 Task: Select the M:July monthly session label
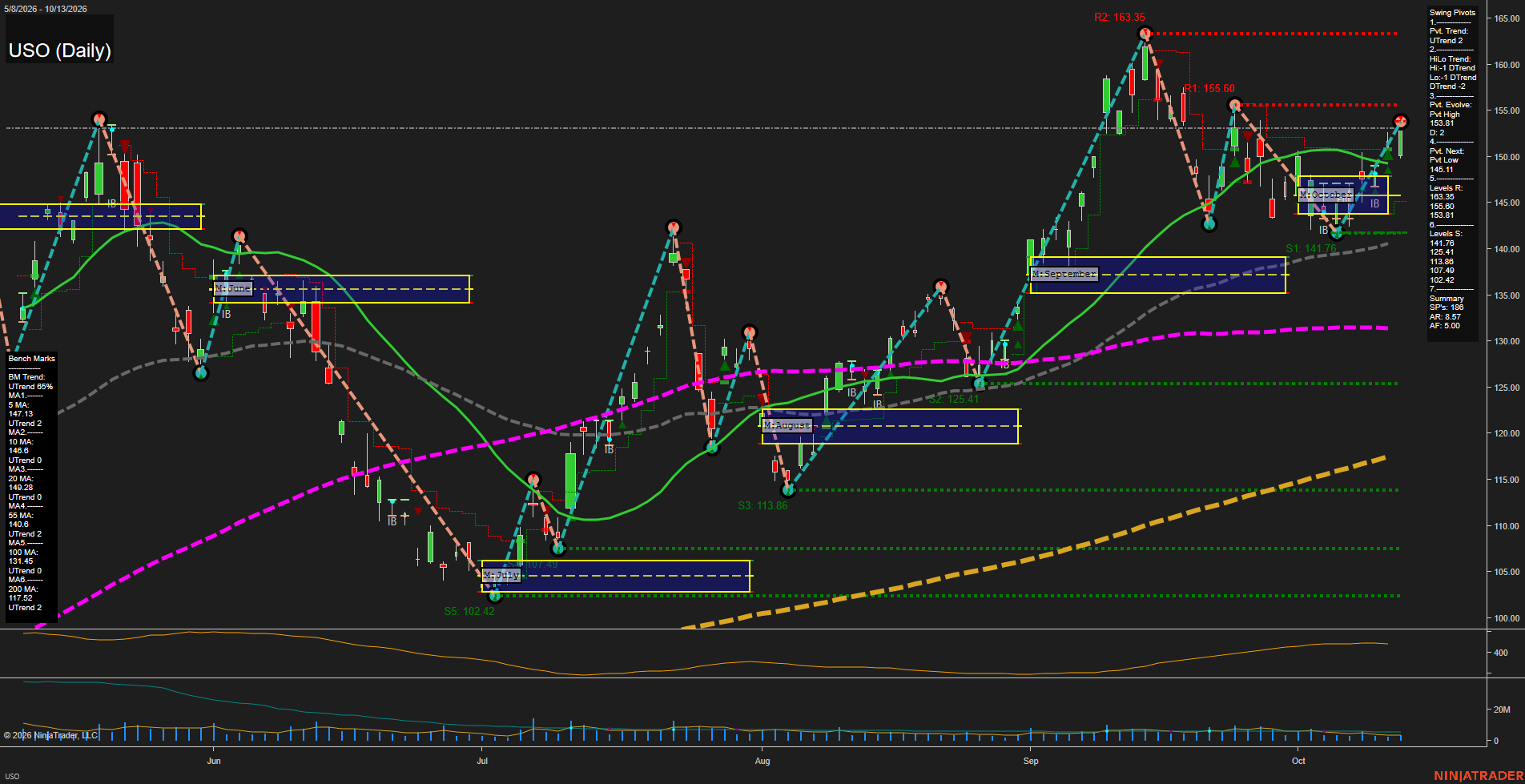tap(501, 575)
